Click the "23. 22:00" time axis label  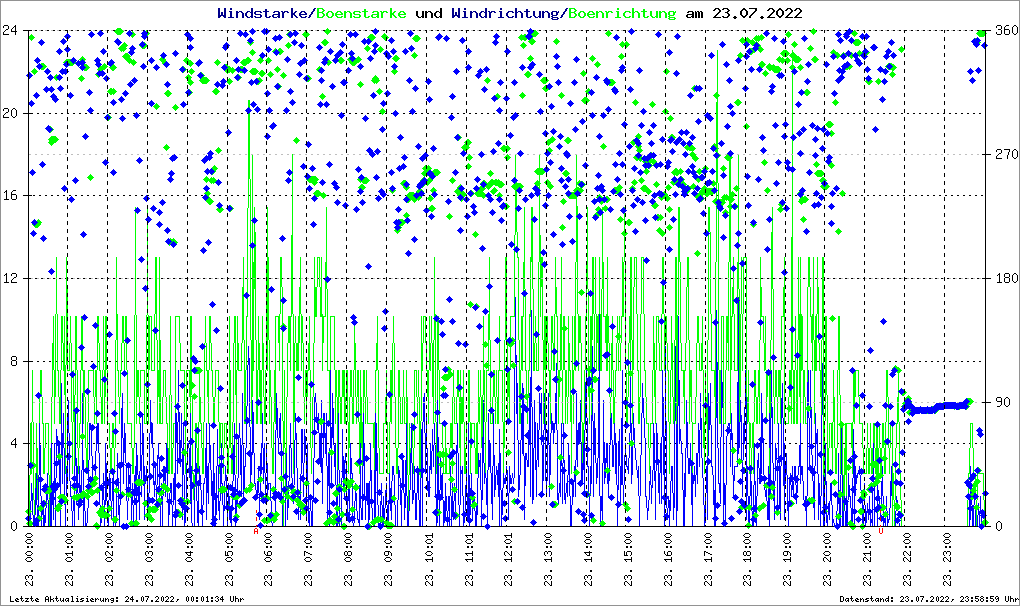[x=907, y=559]
